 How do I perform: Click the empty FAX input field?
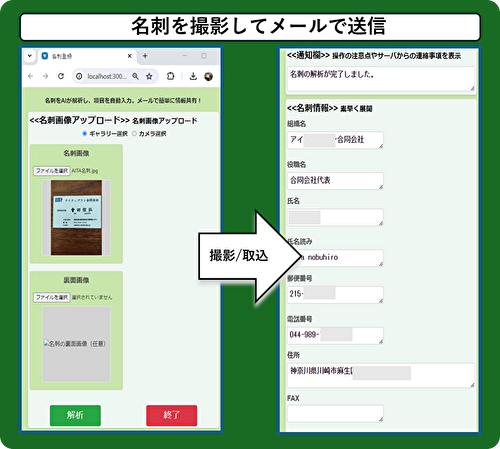(335, 414)
